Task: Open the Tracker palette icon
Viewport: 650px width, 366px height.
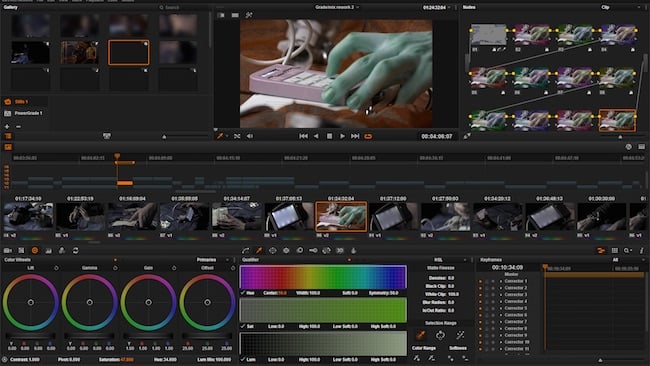Action: (x=286, y=250)
